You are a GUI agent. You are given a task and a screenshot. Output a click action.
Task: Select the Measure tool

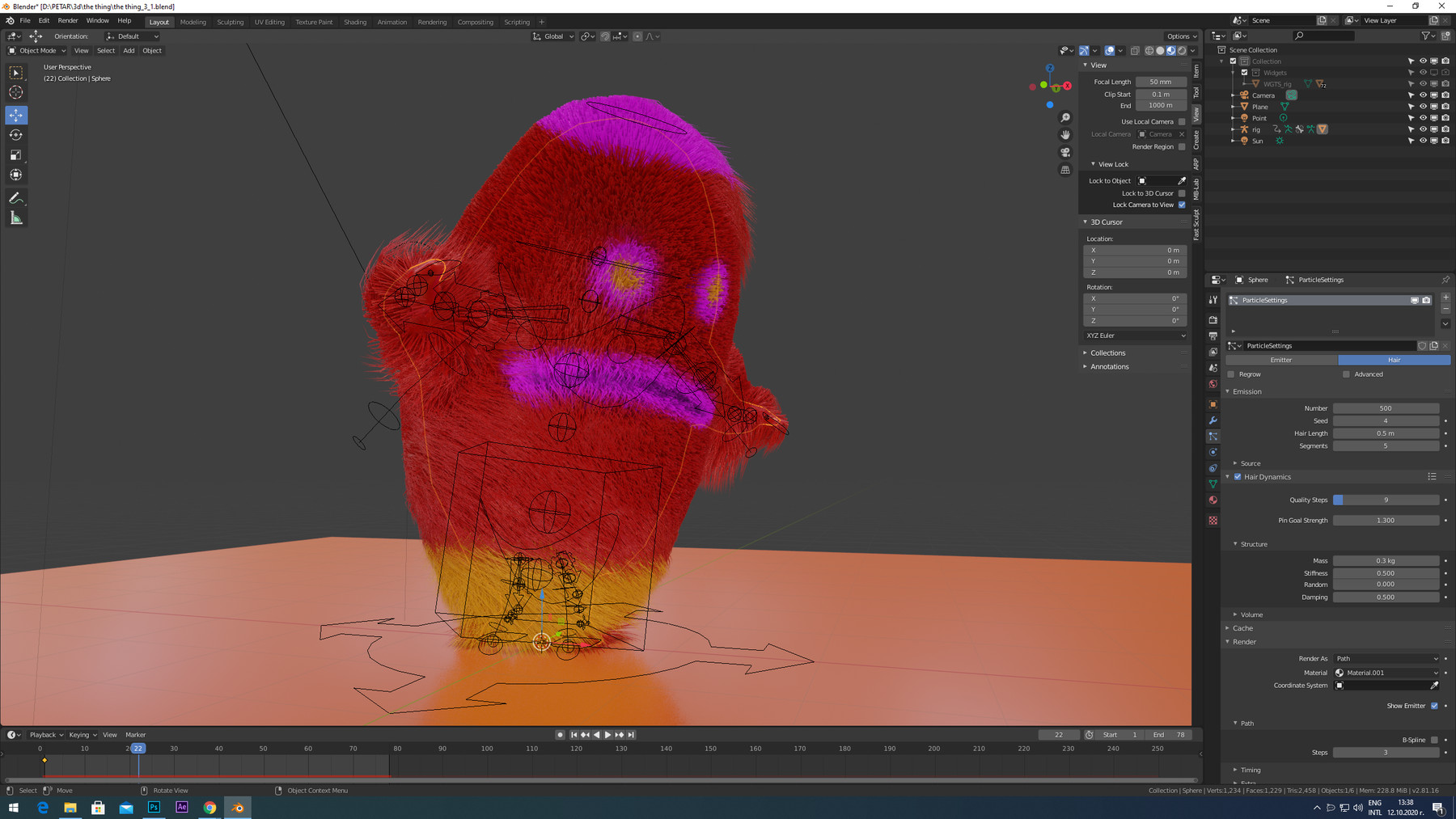[16, 218]
